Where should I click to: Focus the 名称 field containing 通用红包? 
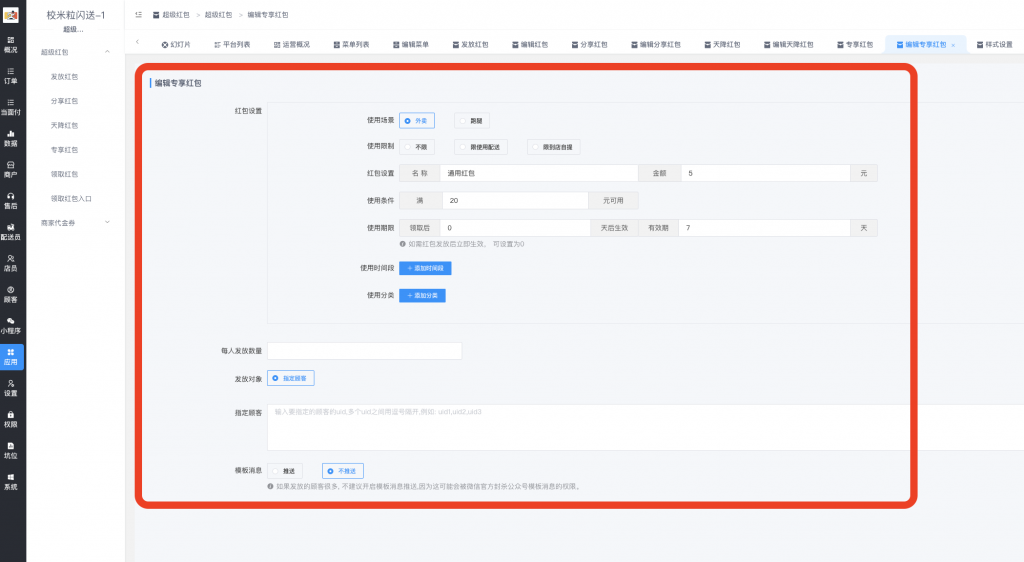(x=539, y=173)
